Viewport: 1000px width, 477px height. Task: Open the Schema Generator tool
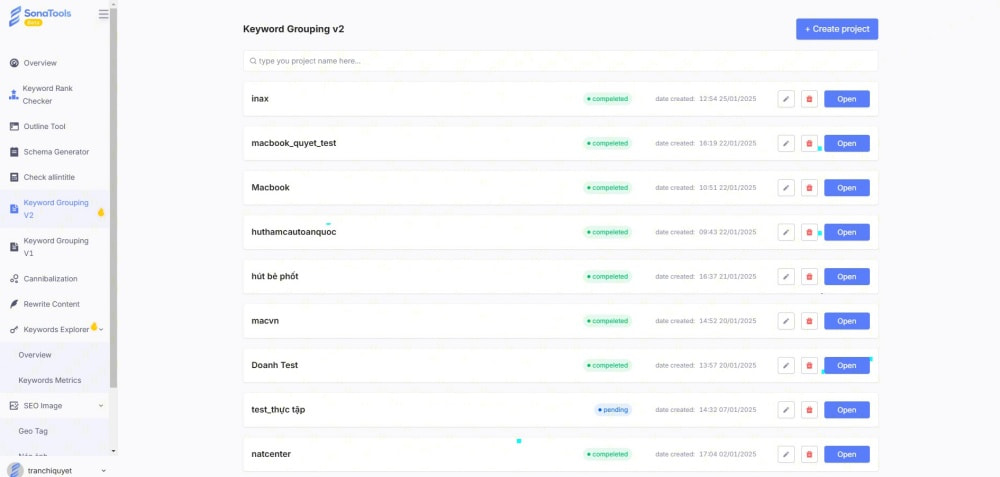(56, 152)
